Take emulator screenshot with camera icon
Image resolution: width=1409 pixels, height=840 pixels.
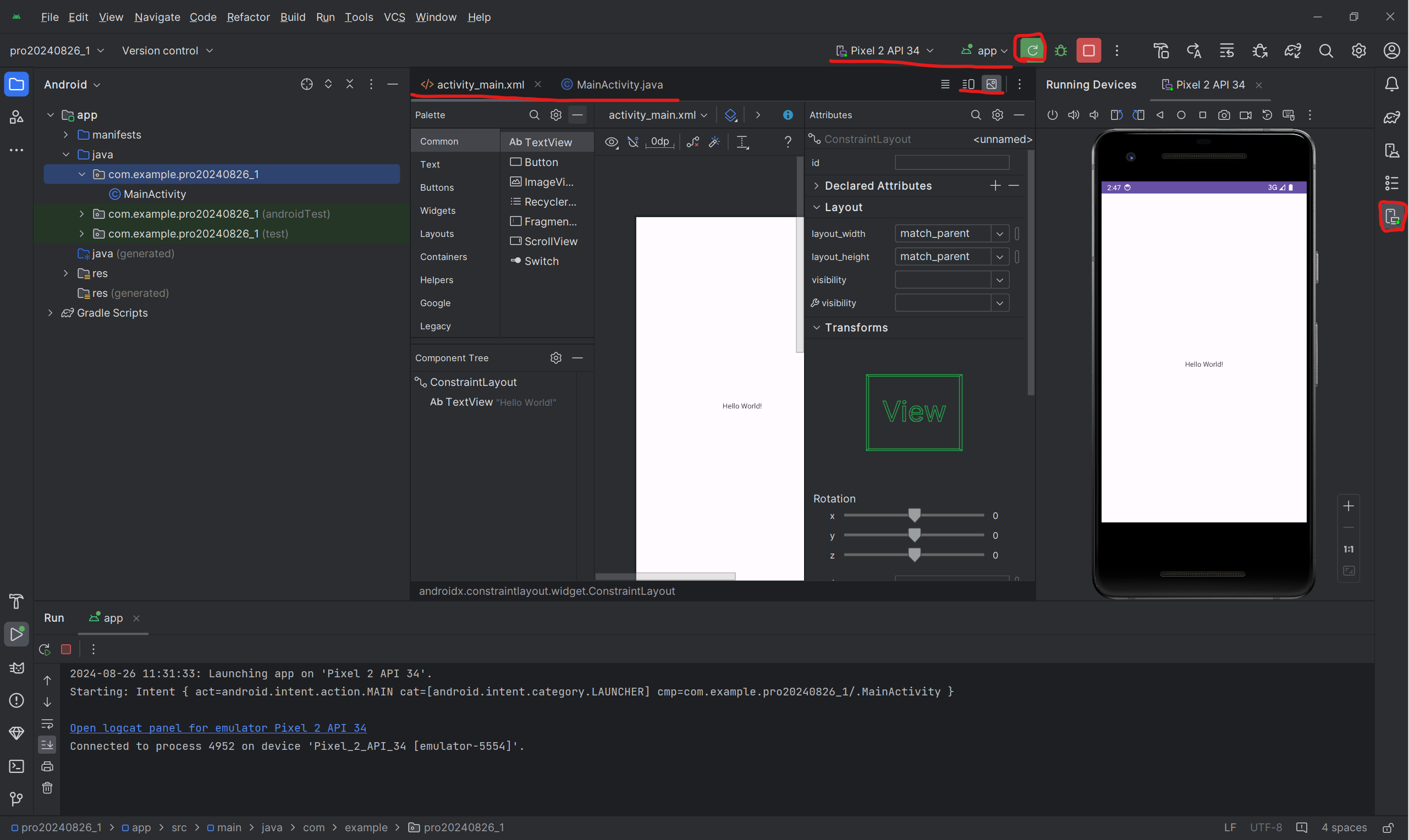1224,115
